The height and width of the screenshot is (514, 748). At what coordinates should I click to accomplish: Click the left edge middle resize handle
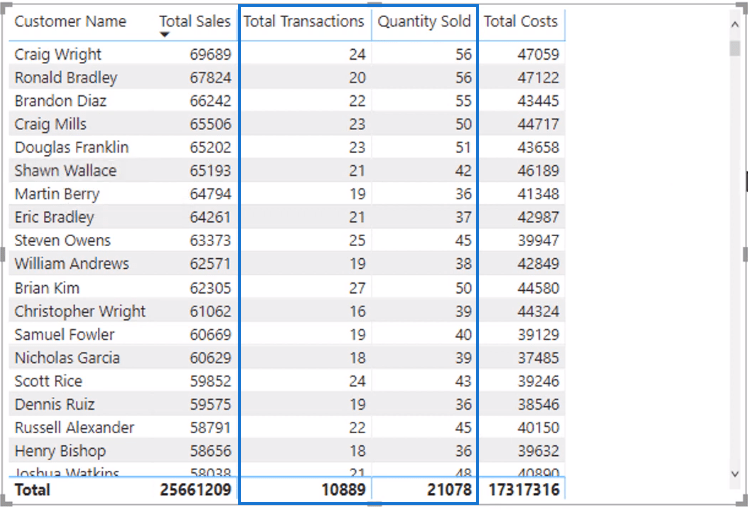point(2,254)
